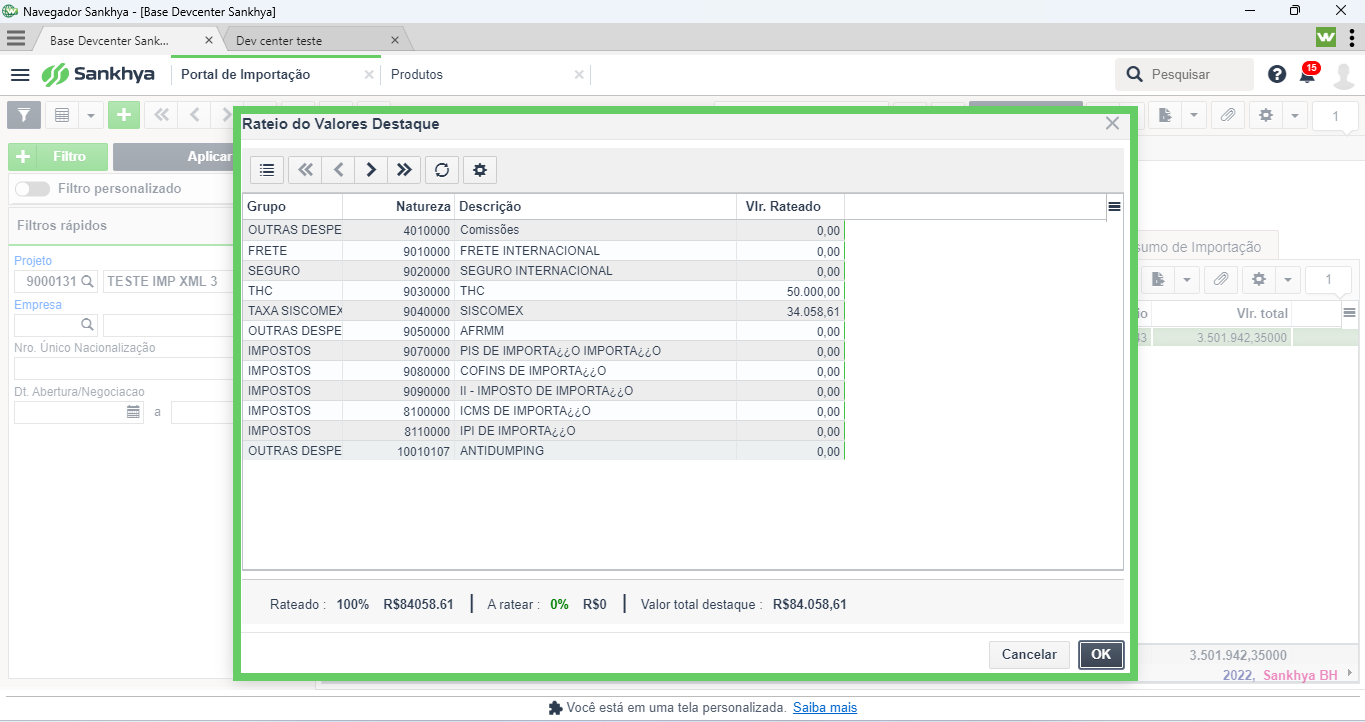Open settings gear in top toolbar

click(1265, 115)
